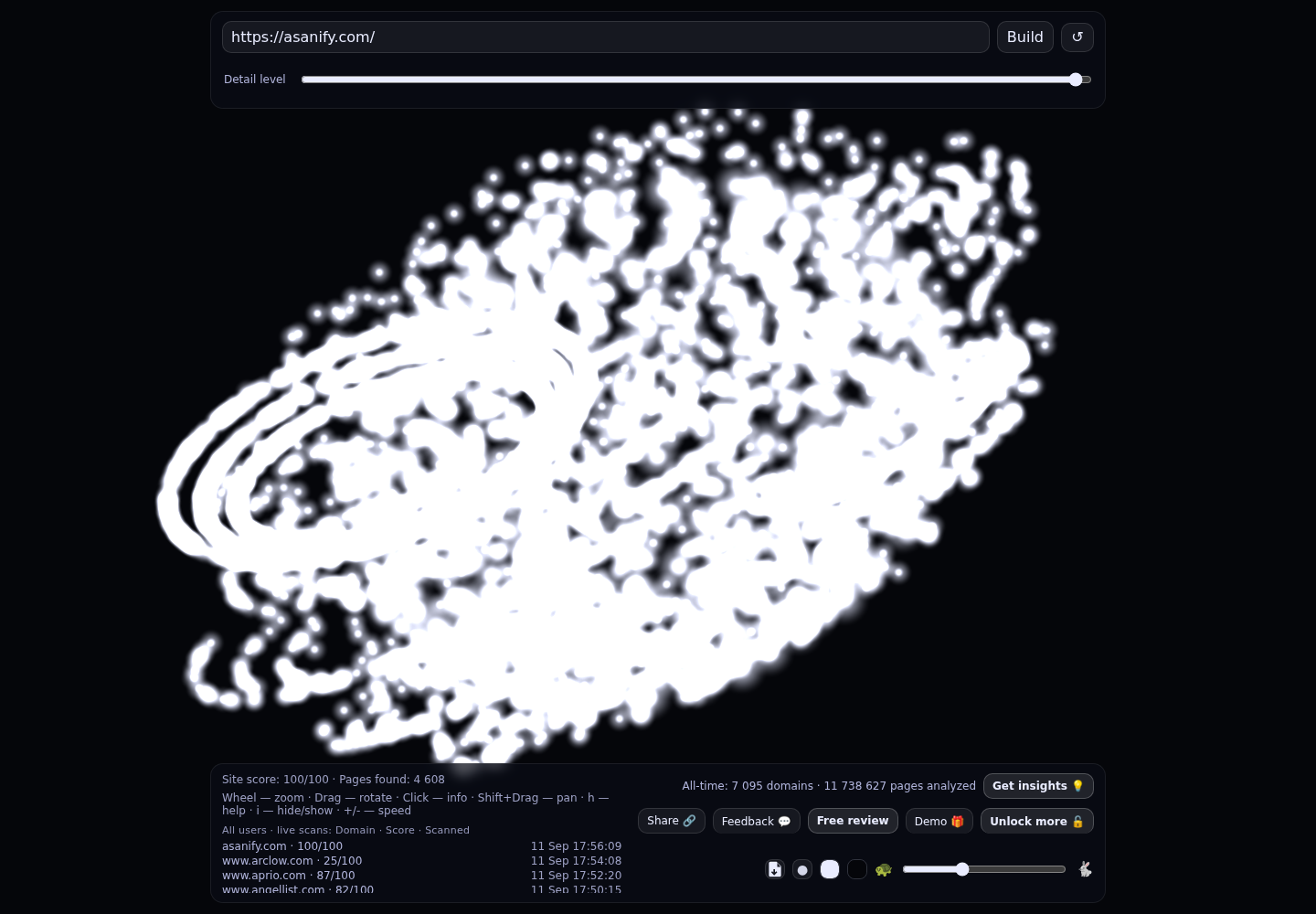The width and height of the screenshot is (1316, 914).
Task: Click the download file icon
Action: click(775, 869)
